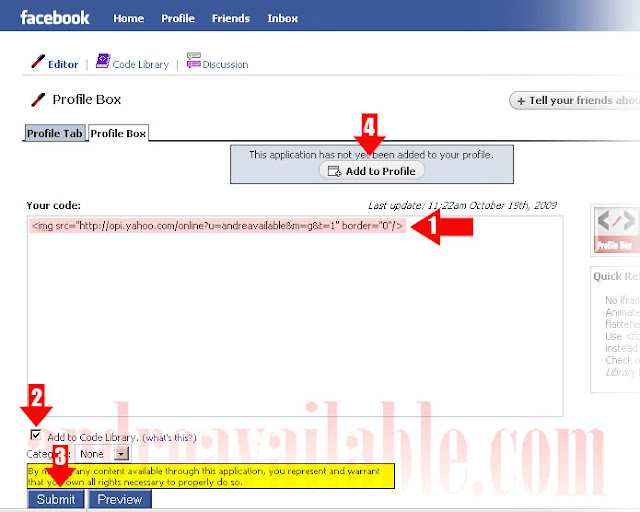Open the Home menu item
This screenshot has width=640, height=512.
[129, 18]
